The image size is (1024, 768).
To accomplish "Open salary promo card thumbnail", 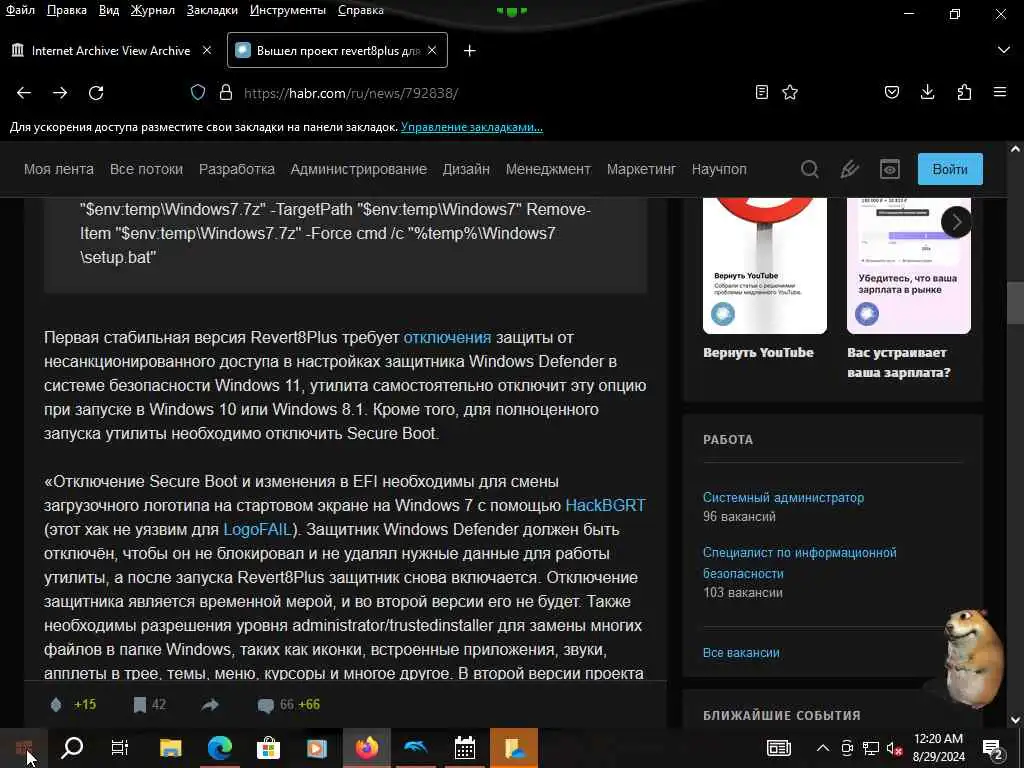I will click(x=908, y=265).
